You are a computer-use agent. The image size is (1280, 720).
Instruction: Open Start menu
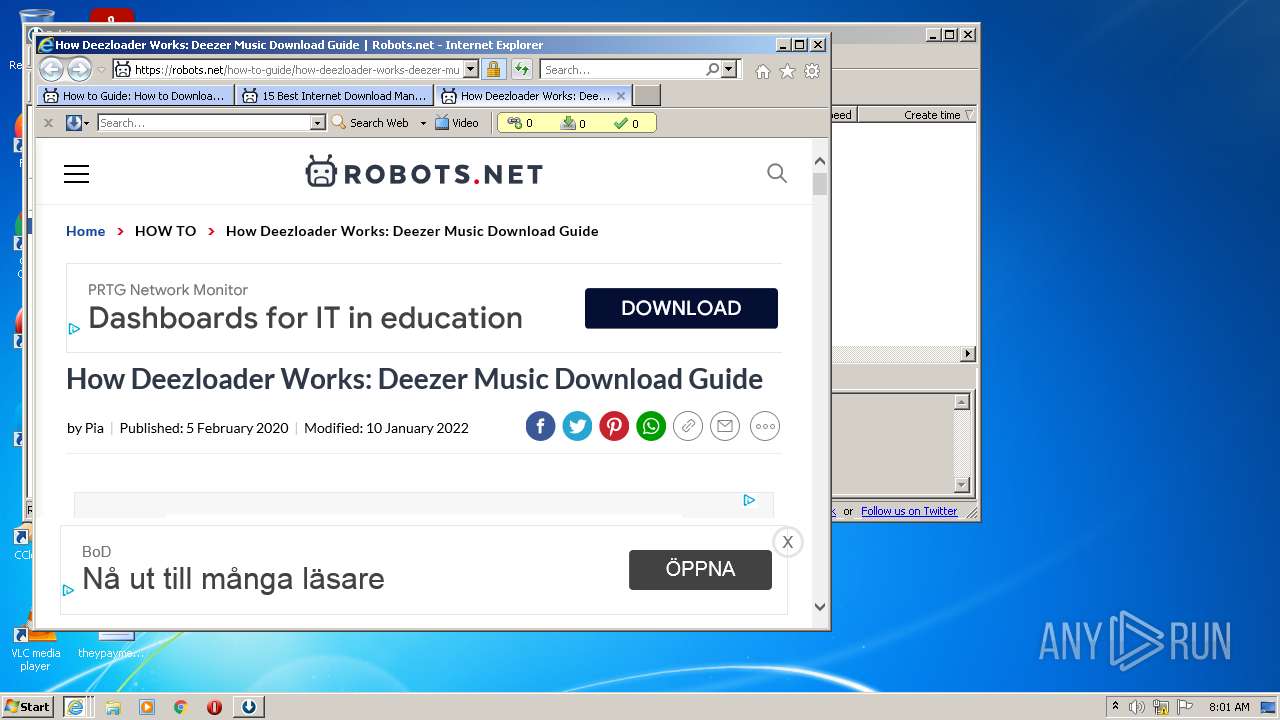(x=27, y=706)
